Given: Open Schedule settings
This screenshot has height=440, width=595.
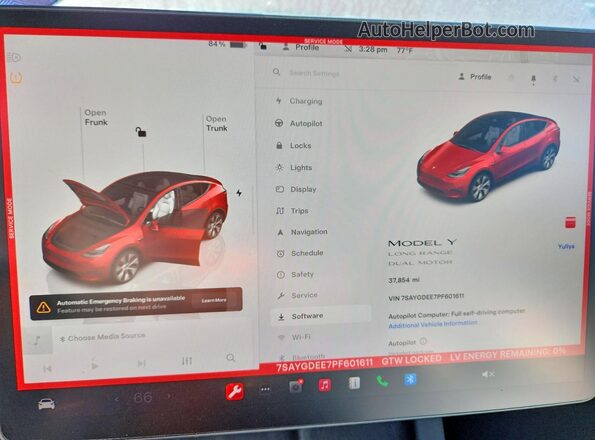Looking at the screenshot, I should 299,253.
